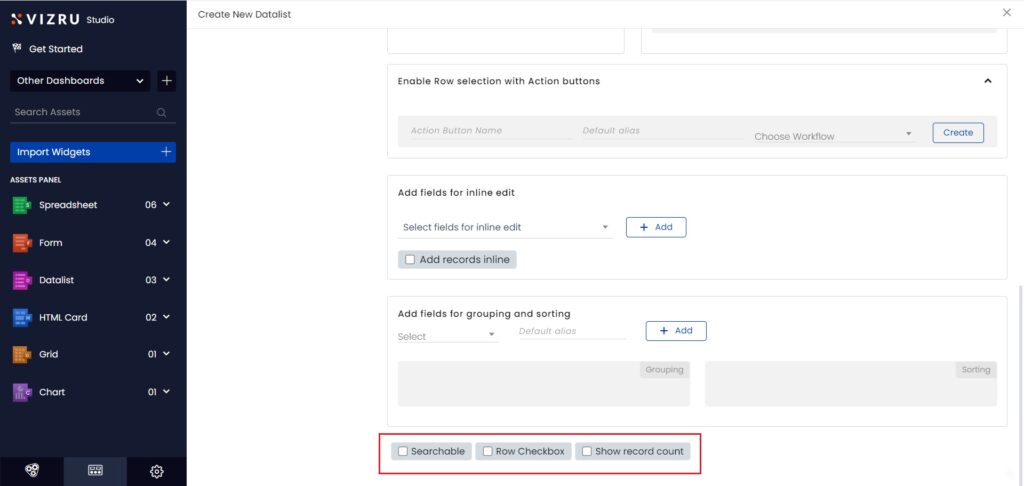This screenshot has height=486, width=1024.
Task: Open settings gear in bottom sidebar
Action: point(157,471)
